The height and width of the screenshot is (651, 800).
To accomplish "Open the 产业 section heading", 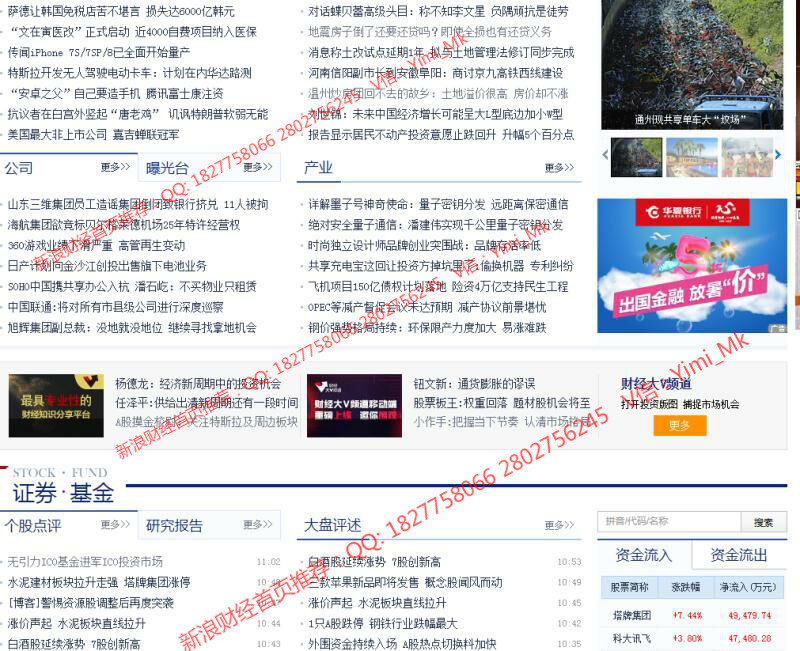I will click(318, 167).
